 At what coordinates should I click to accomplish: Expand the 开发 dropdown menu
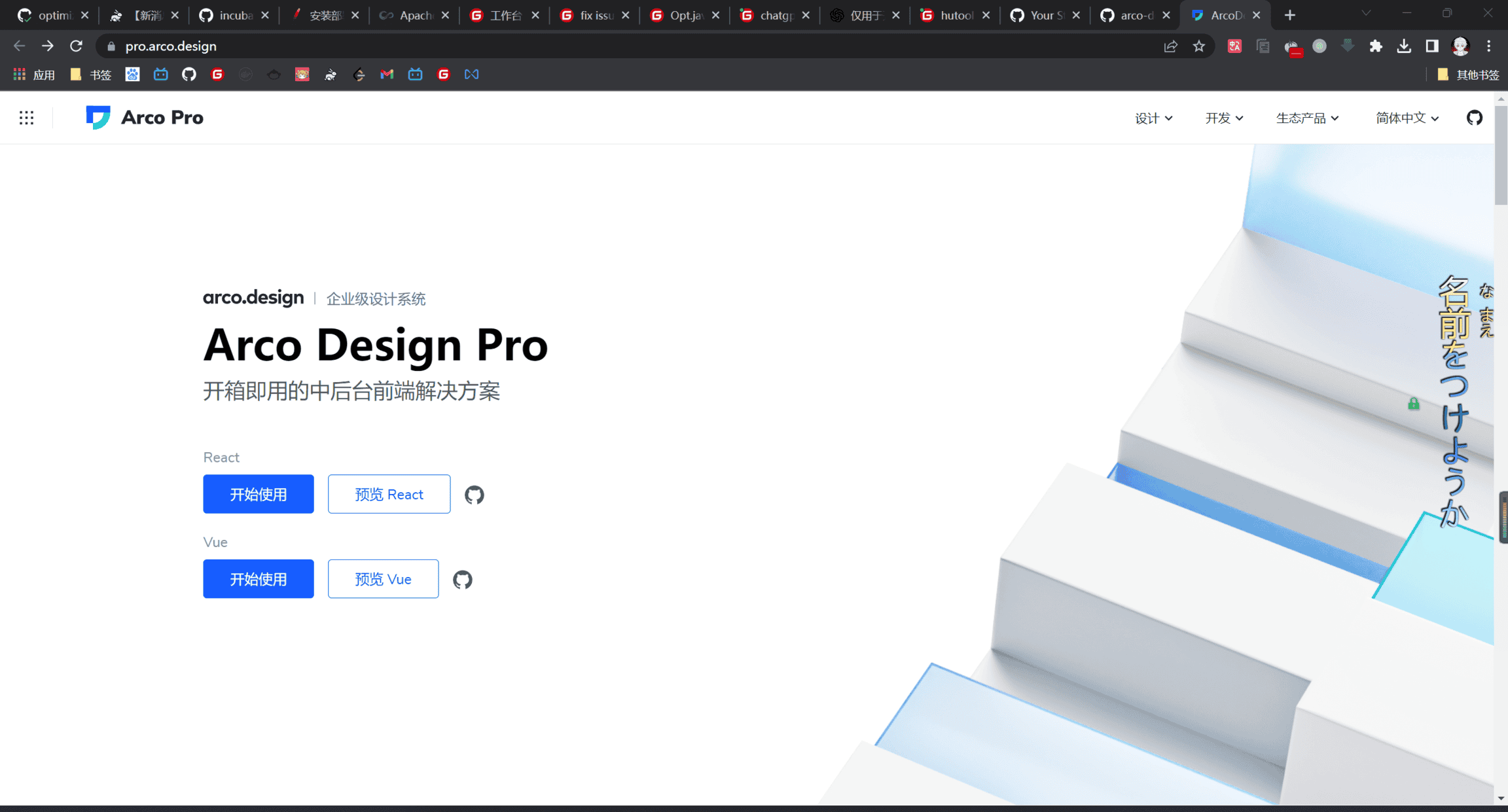pos(1224,118)
